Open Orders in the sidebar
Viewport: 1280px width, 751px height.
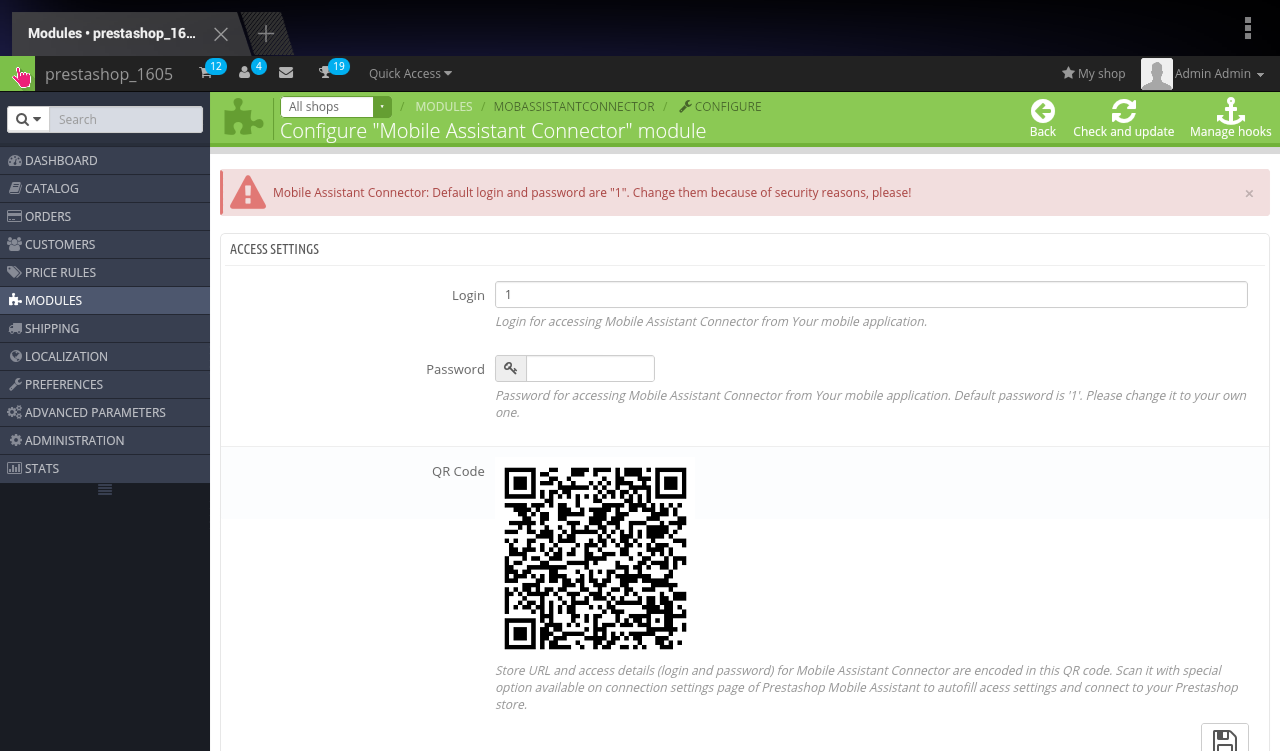pyautogui.click(x=105, y=216)
